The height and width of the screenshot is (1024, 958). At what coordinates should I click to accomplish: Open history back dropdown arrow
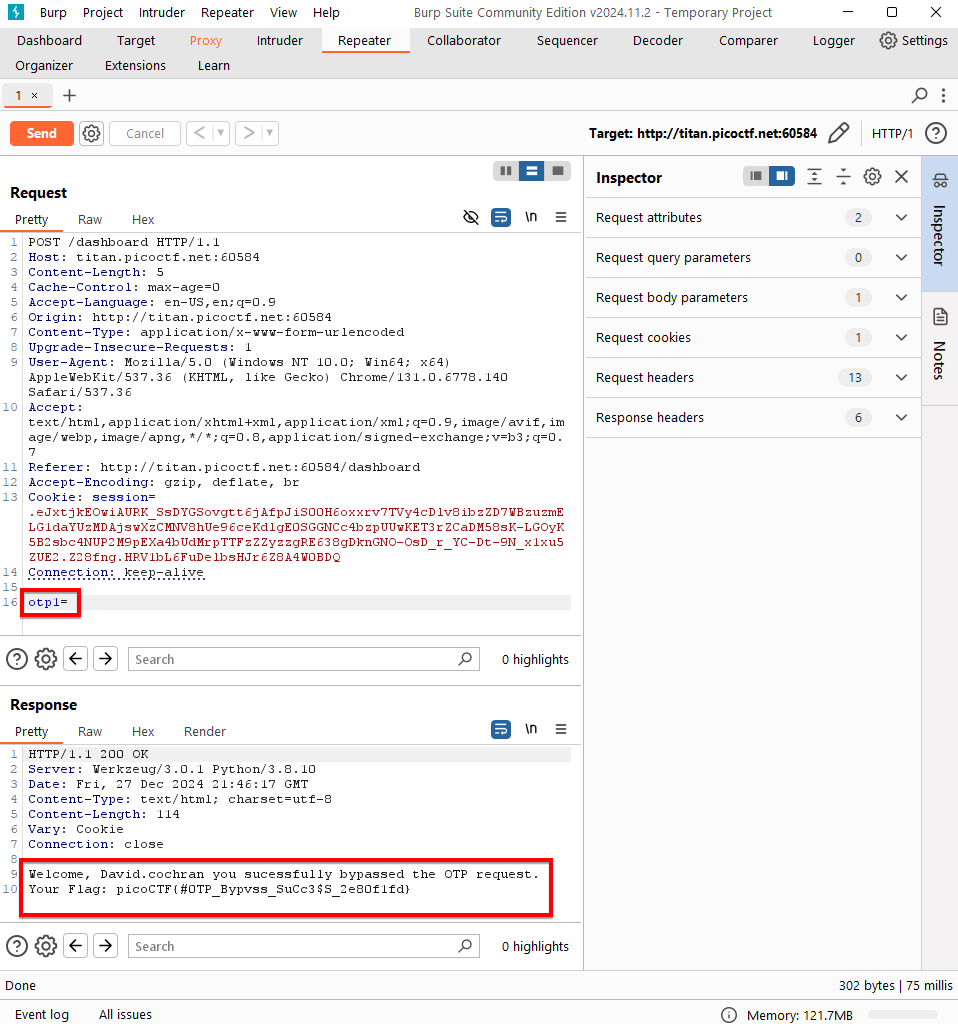221,133
